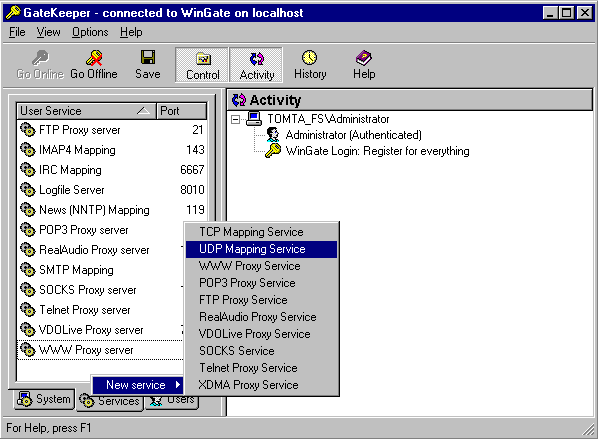598x439 pixels.
Task: Click the Go Offline toolbar icon
Action: click(94, 58)
